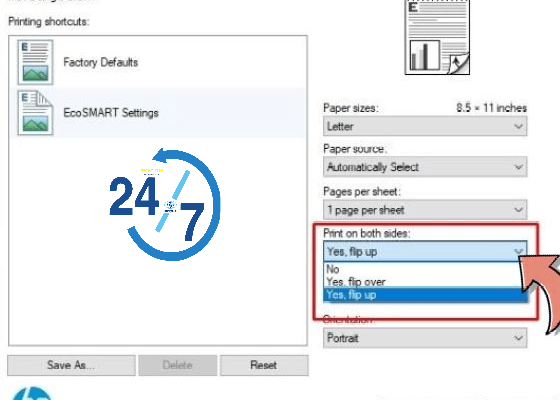Click the Paper source label
The height and width of the screenshot is (400, 560).
click(x=355, y=149)
